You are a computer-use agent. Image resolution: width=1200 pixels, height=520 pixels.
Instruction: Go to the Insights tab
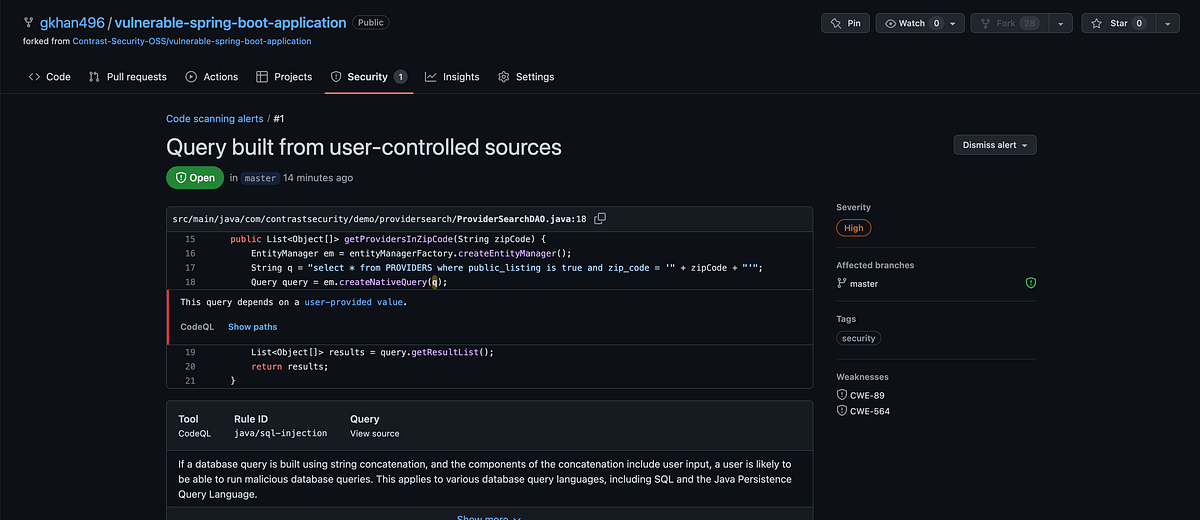click(x=452, y=77)
